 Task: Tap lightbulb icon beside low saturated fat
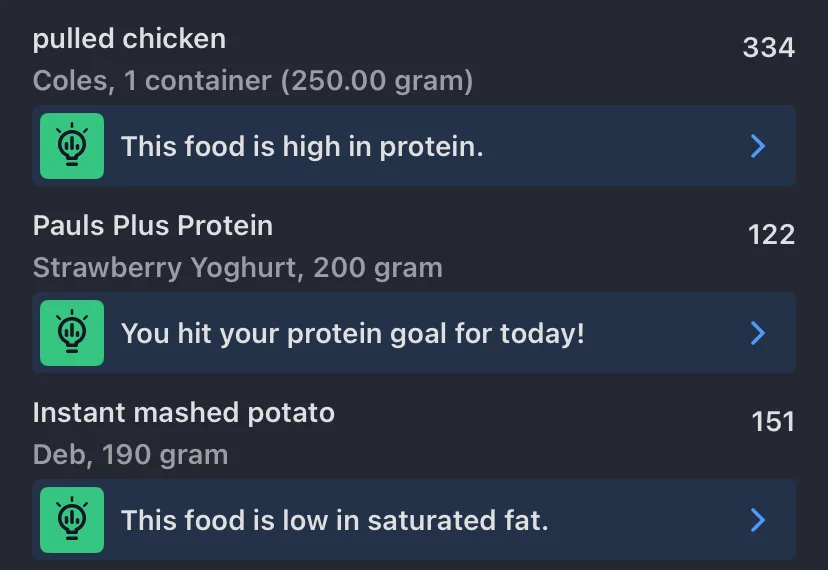click(72, 520)
